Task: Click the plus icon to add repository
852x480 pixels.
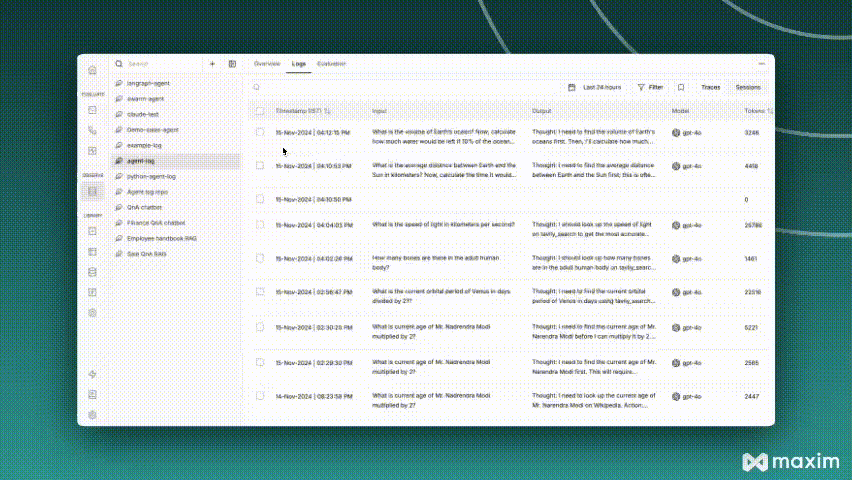Action: (212, 64)
